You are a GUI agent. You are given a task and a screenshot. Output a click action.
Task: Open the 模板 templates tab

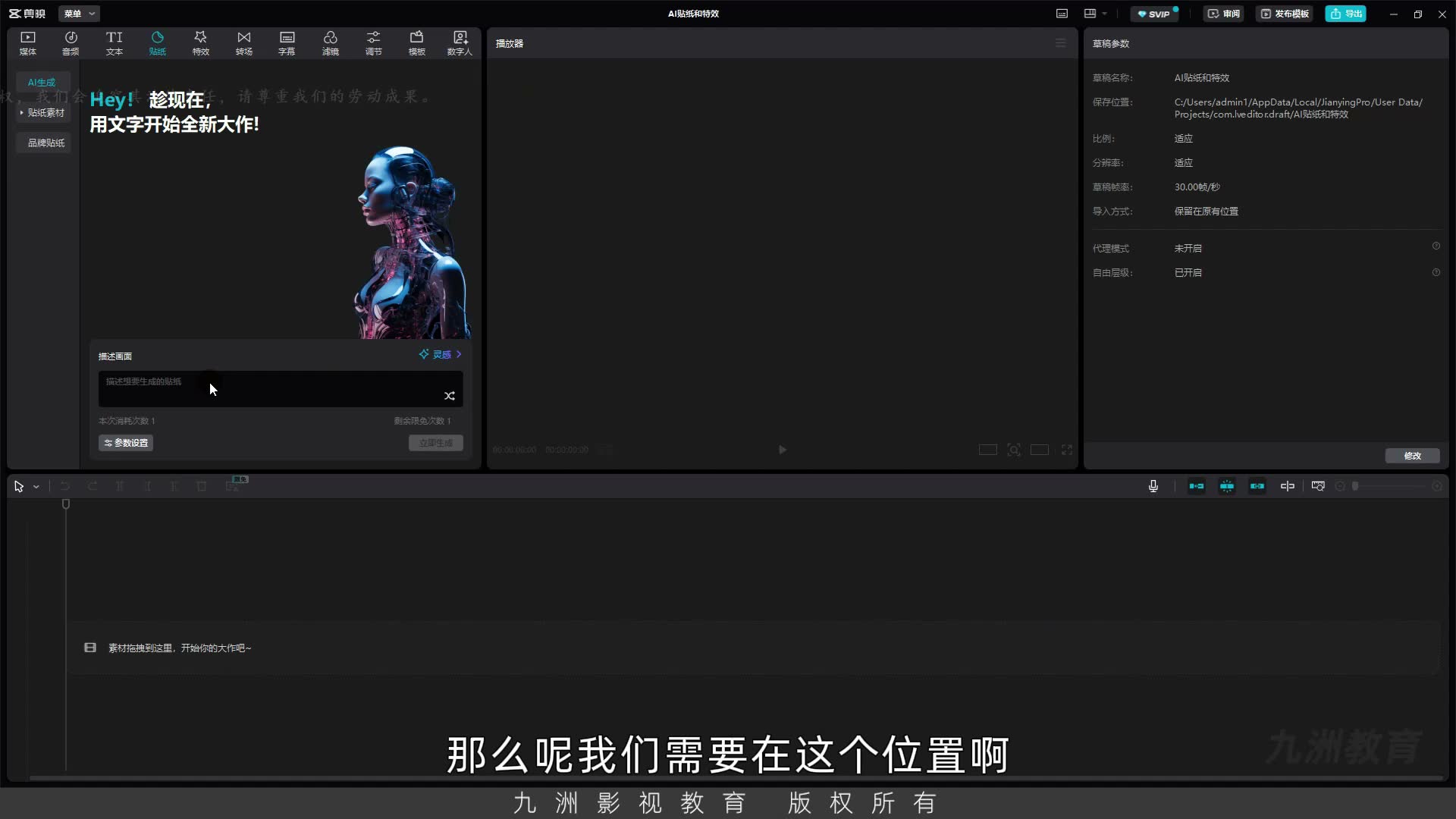point(417,43)
